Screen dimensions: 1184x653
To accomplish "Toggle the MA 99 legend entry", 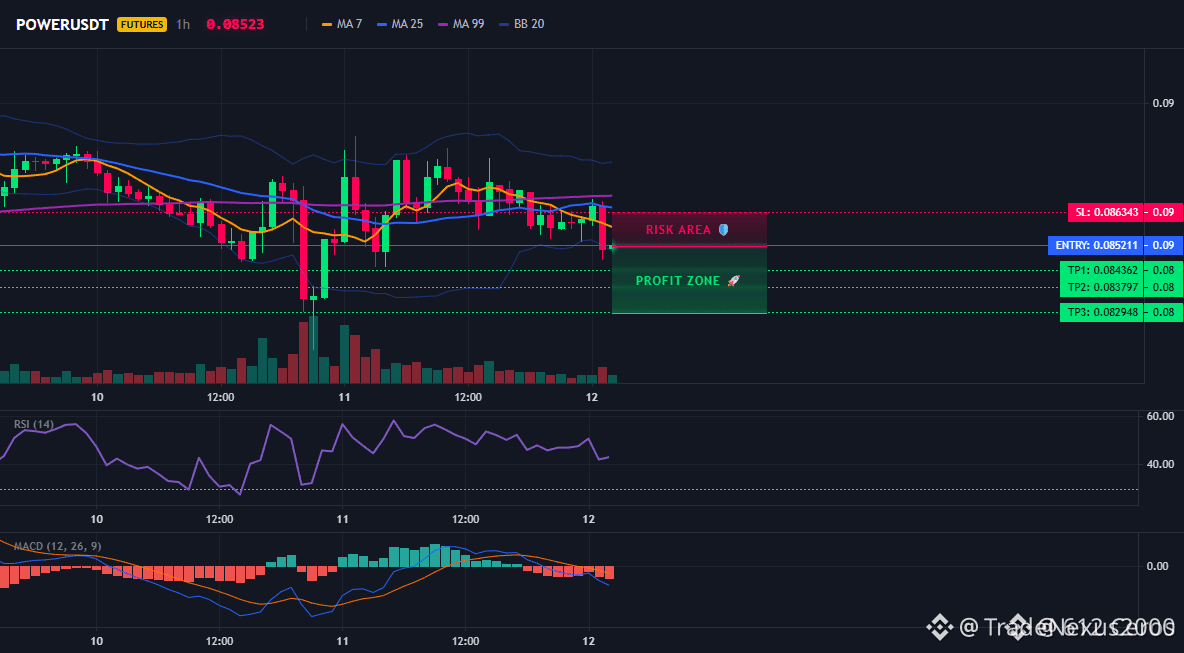I will click(461, 24).
